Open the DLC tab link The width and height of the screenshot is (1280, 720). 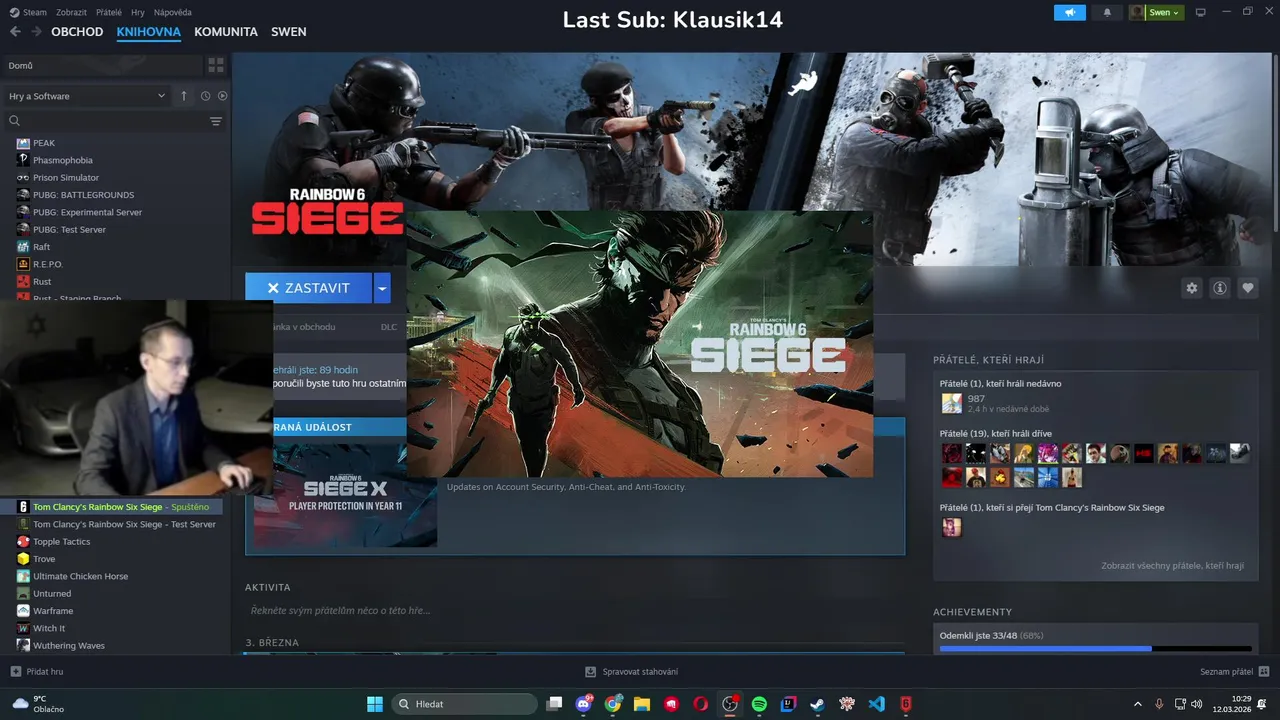[389, 327]
